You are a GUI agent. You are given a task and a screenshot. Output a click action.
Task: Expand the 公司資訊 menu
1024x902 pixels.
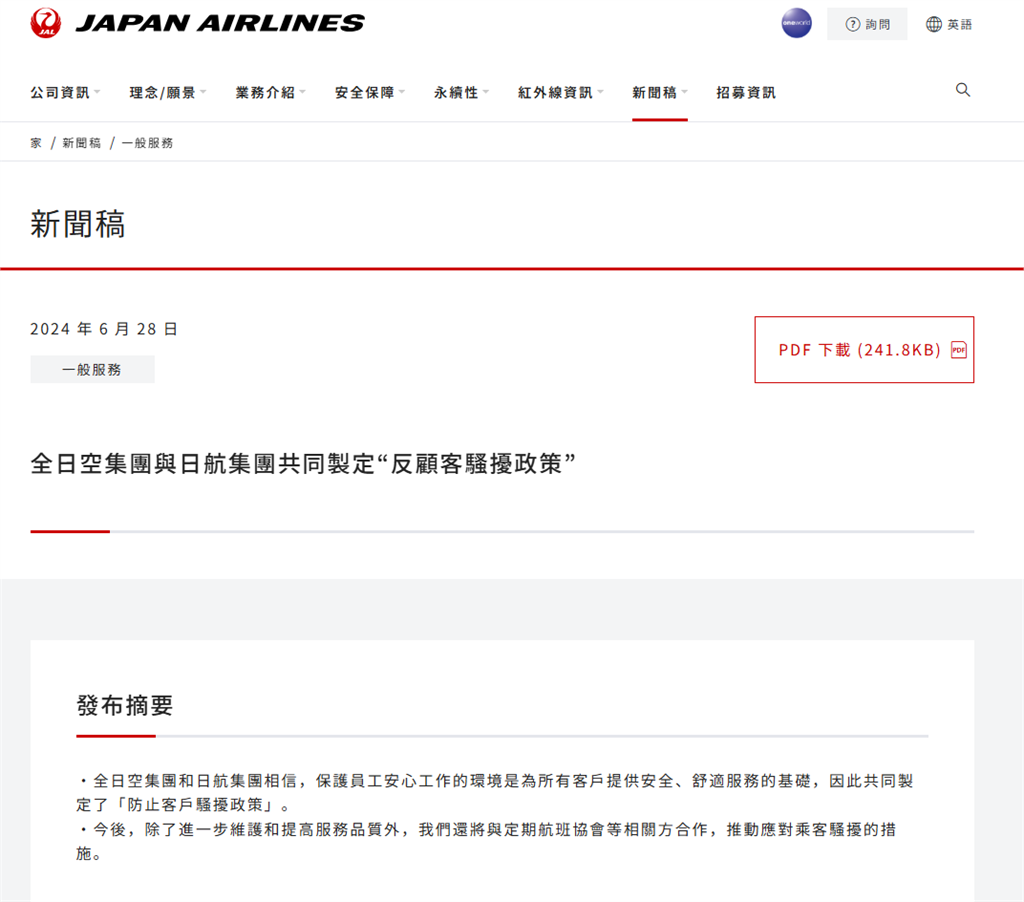pyautogui.click(x=65, y=93)
